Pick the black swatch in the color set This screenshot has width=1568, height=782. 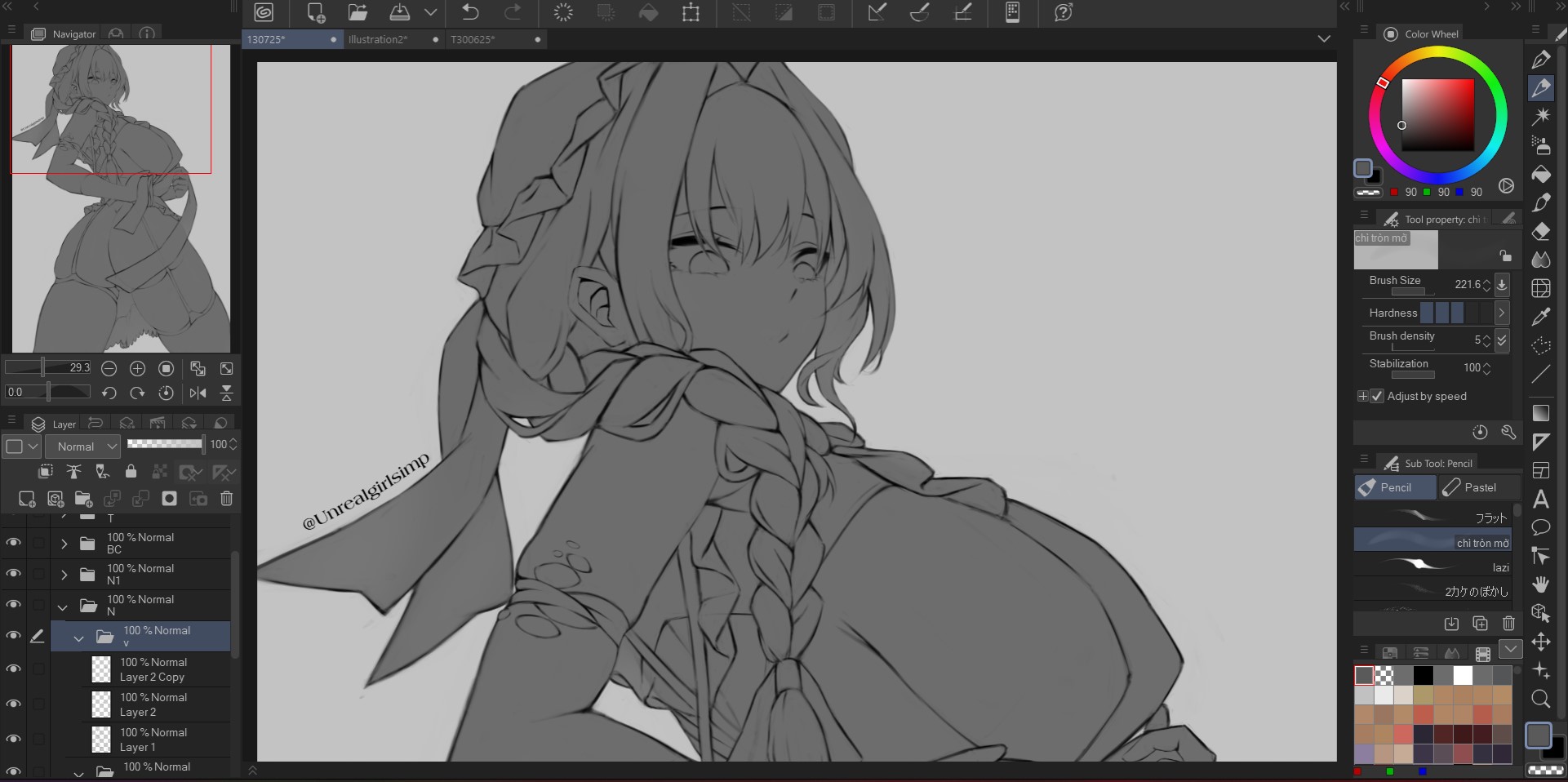coord(1423,675)
